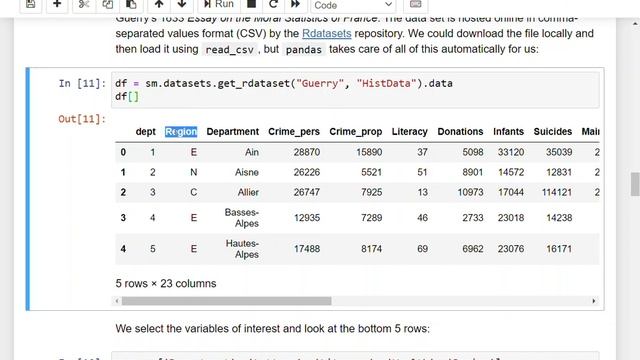The image size is (640, 360).
Task: Restart the kernel icon
Action: point(273,4)
